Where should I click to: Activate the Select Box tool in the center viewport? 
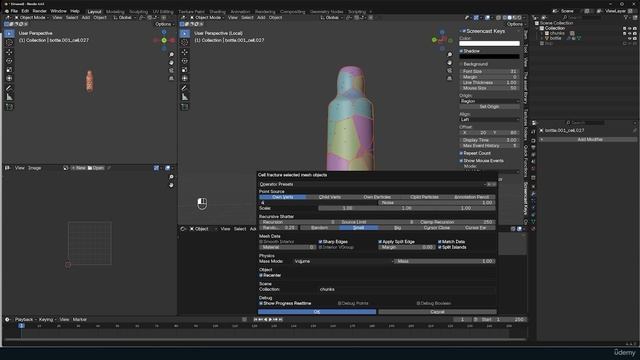[x=184, y=33]
